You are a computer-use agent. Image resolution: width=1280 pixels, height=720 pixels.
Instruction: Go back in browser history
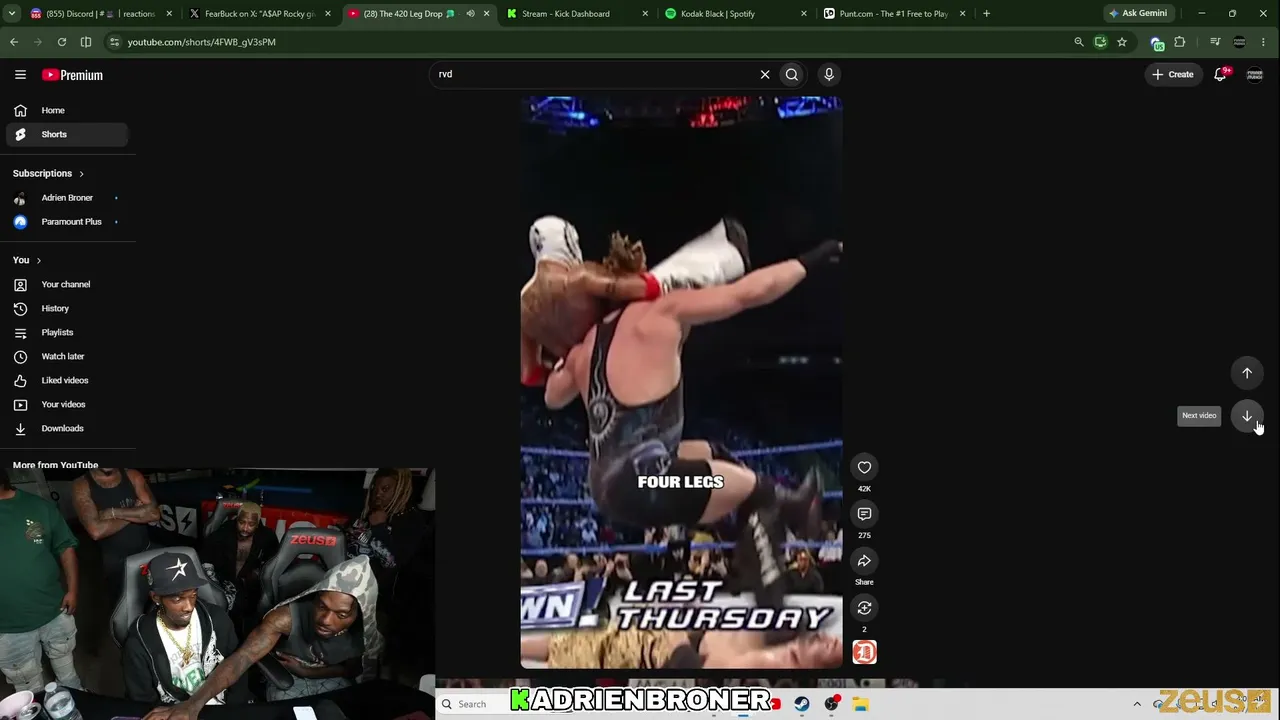pos(14,42)
